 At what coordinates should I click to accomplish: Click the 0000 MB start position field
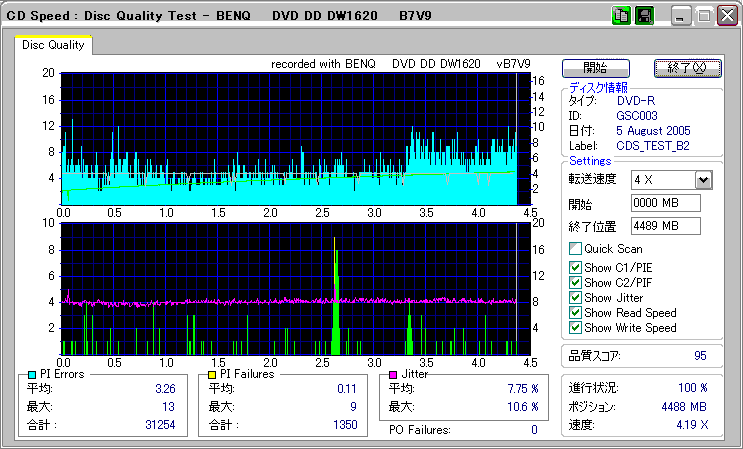(666, 203)
